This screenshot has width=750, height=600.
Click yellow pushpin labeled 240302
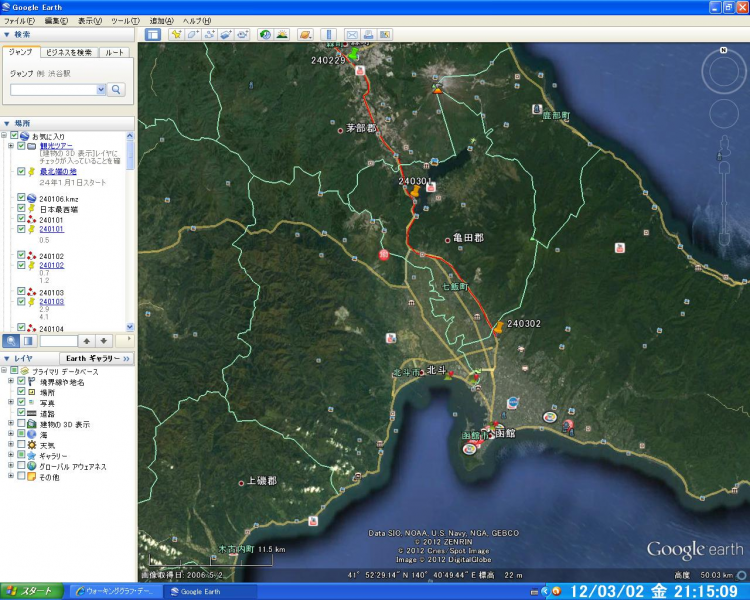click(x=498, y=328)
